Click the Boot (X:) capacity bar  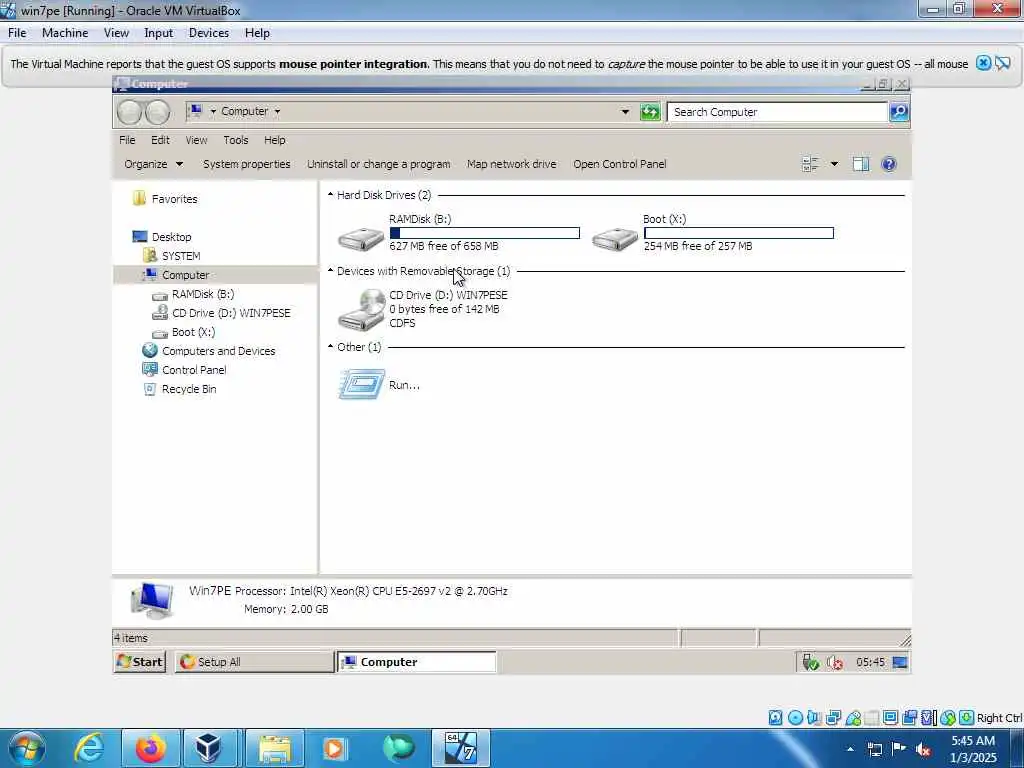(739, 233)
